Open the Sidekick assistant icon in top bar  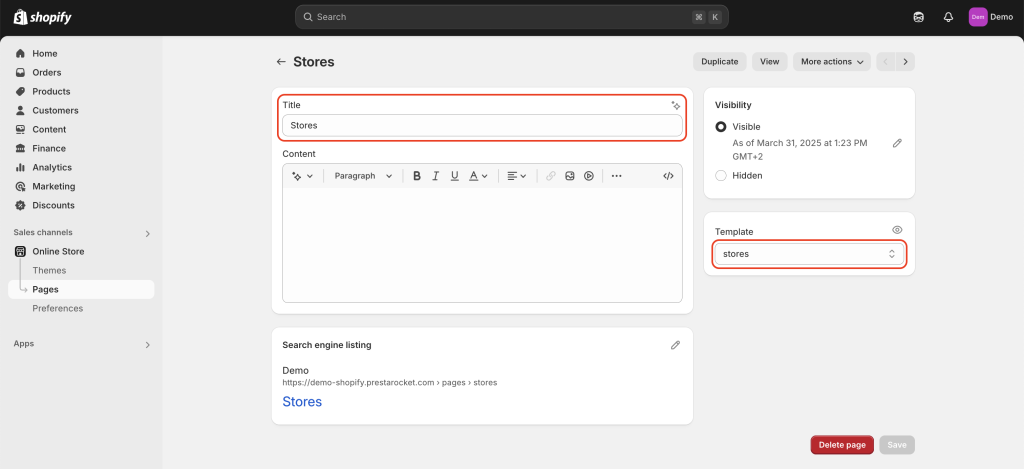pyautogui.click(x=918, y=17)
